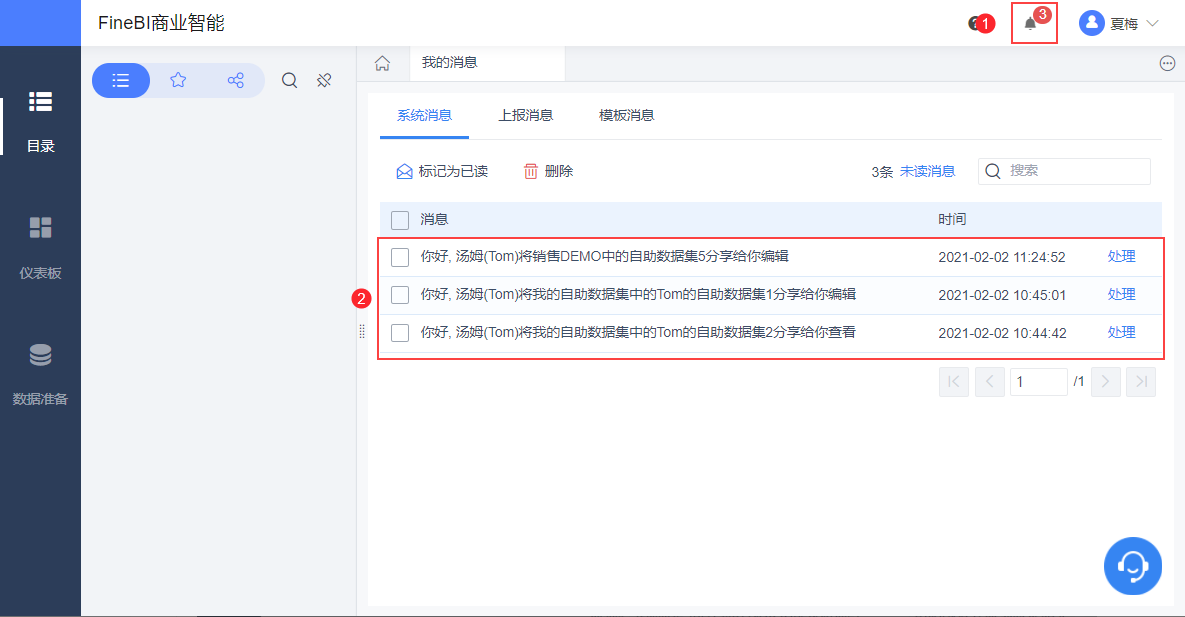Check the Tom的自助数据集1 message checkbox
The height and width of the screenshot is (617, 1185).
point(400,295)
